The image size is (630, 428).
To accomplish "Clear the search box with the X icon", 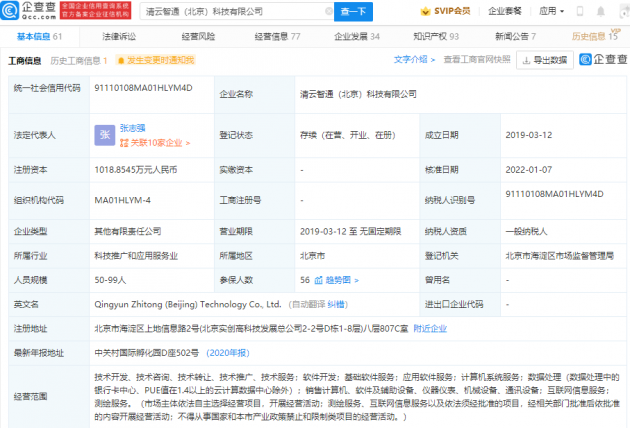I will click(329, 11).
